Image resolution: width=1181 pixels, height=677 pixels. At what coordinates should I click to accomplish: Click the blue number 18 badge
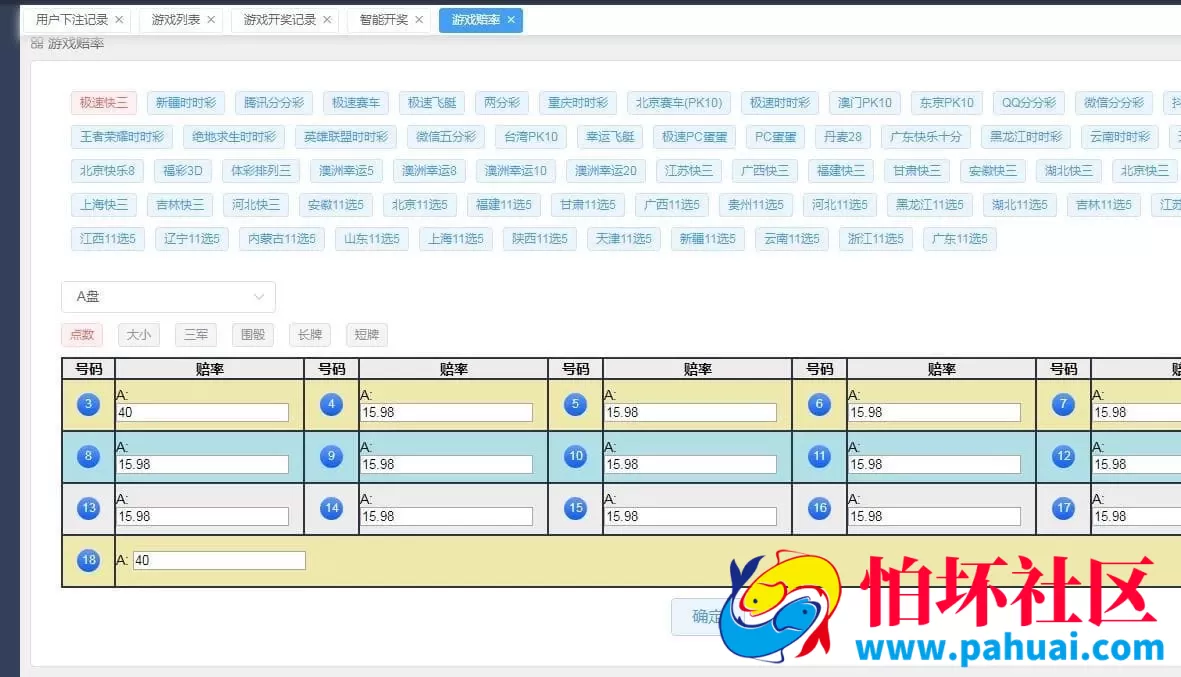click(88, 560)
